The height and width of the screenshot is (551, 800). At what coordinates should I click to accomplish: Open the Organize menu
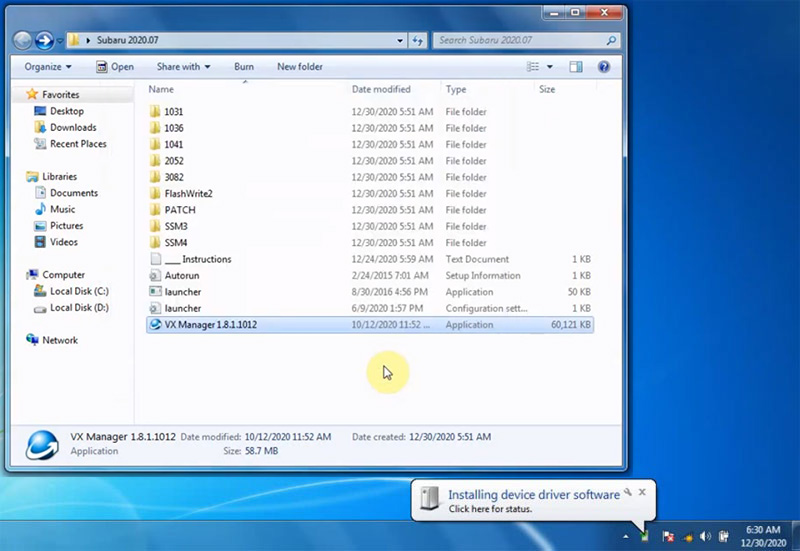click(48, 67)
